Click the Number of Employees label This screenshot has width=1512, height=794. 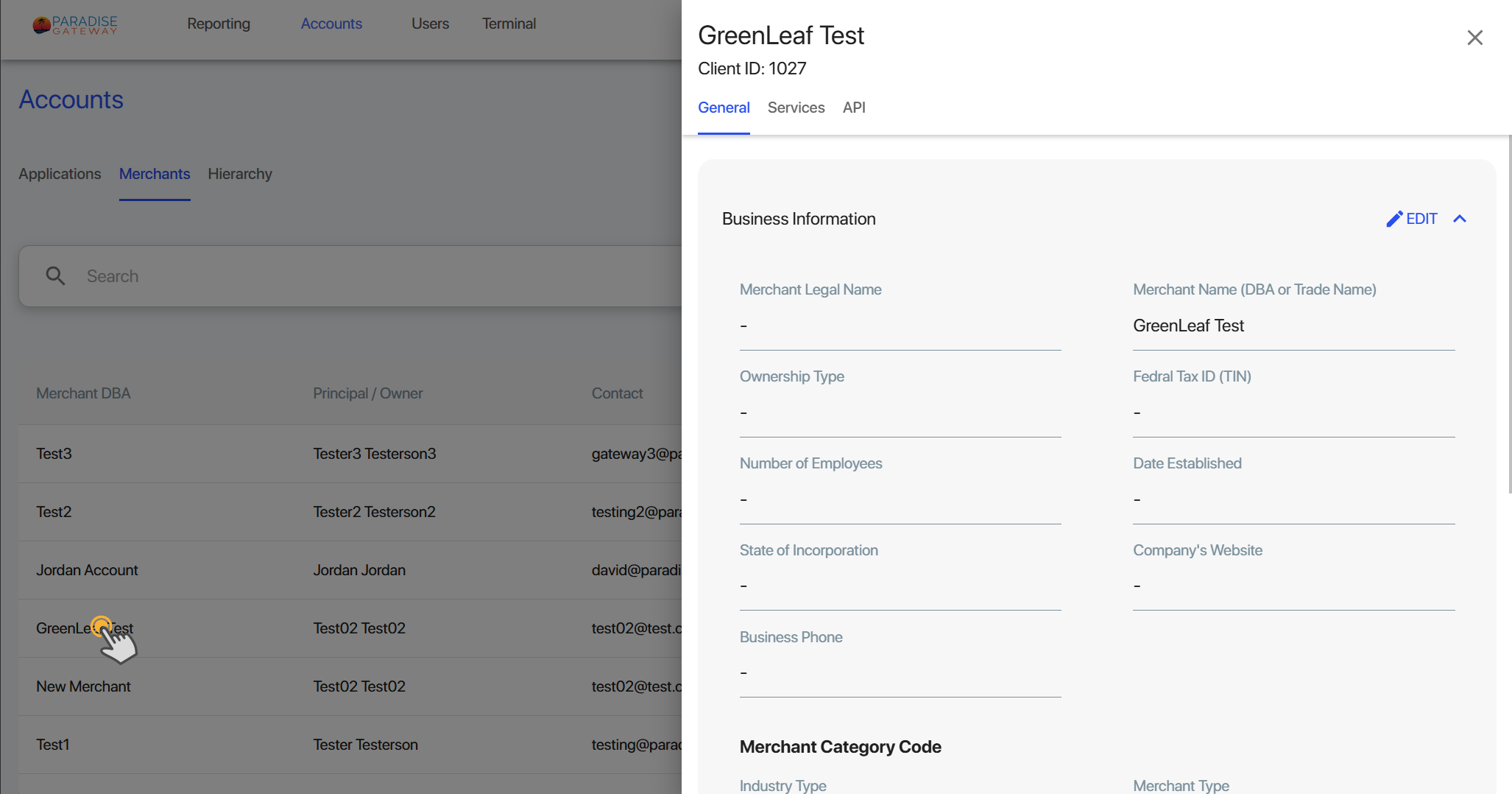(x=810, y=463)
